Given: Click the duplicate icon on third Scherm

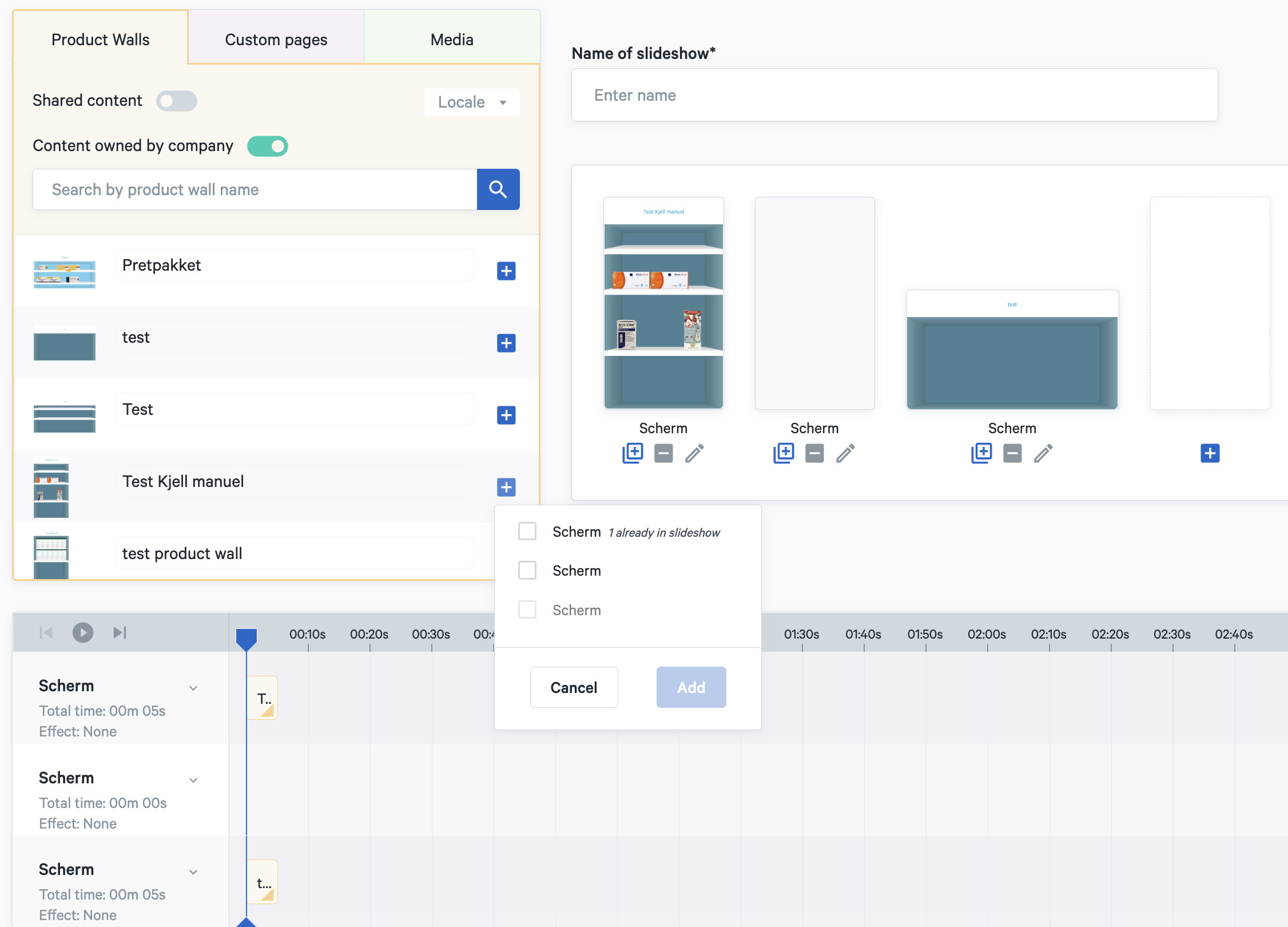Looking at the screenshot, I should coord(981,454).
